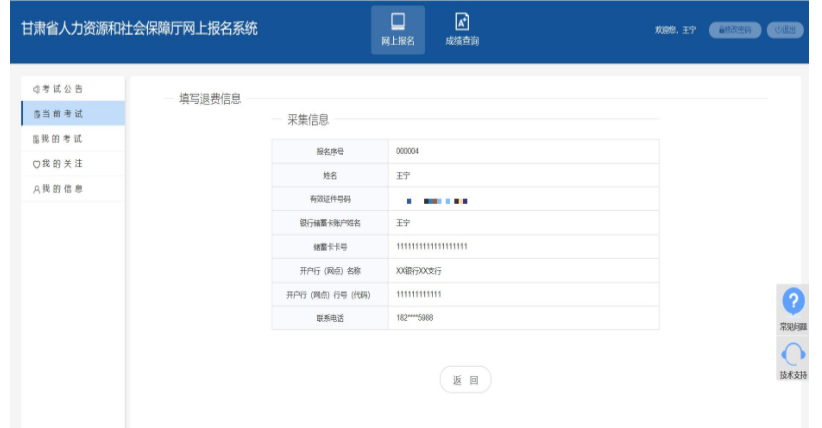The height and width of the screenshot is (428, 822).
Task: Open the 网上报名 online registration tab
Action: (398, 29)
